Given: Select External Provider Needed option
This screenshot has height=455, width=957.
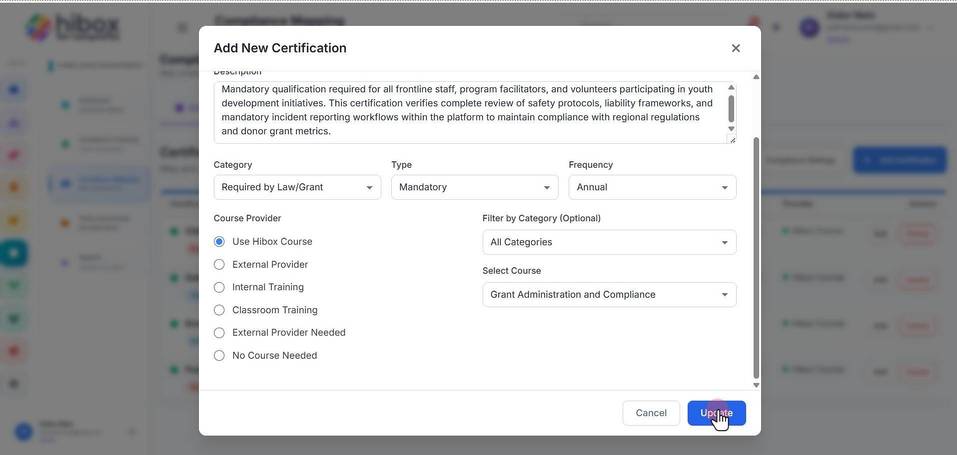Looking at the screenshot, I should click(x=219, y=333).
